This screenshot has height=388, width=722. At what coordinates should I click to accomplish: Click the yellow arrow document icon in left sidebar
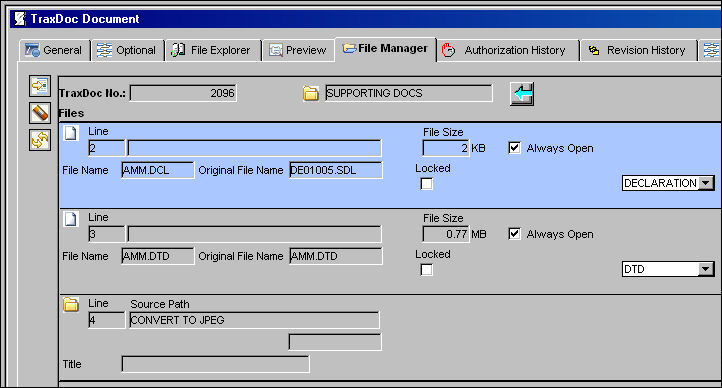(40, 86)
